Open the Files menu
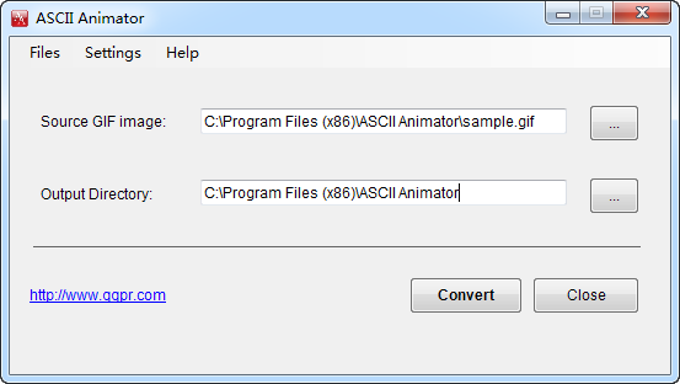Viewport: 680px width, 384px height. click(x=45, y=53)
